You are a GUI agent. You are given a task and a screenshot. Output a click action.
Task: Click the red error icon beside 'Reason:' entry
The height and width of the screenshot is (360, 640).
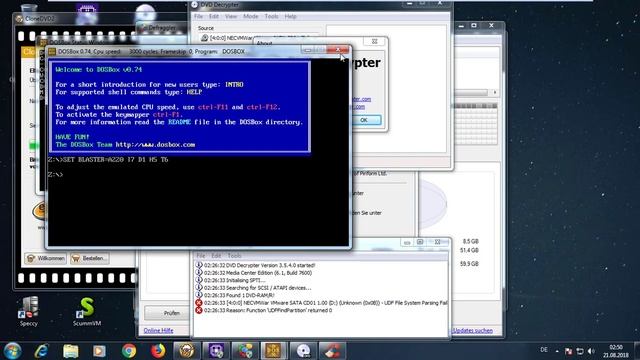click(199, 310)
